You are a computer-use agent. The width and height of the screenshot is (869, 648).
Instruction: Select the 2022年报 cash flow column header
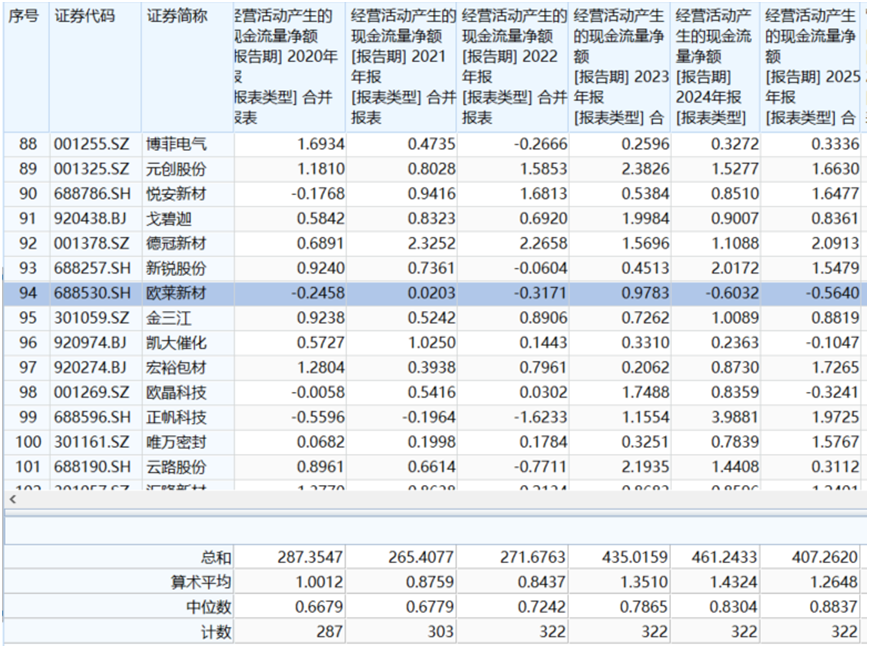513,67
